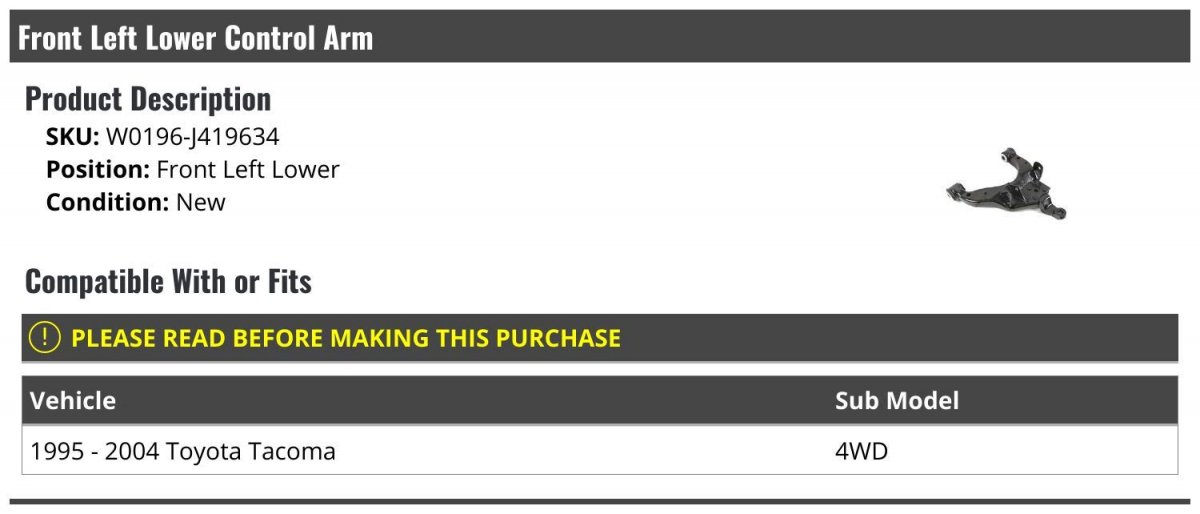Click the Front Left Lower Control Arm title
The height and width of the screenshot is (514, 1200).
[x=196, y=38]
